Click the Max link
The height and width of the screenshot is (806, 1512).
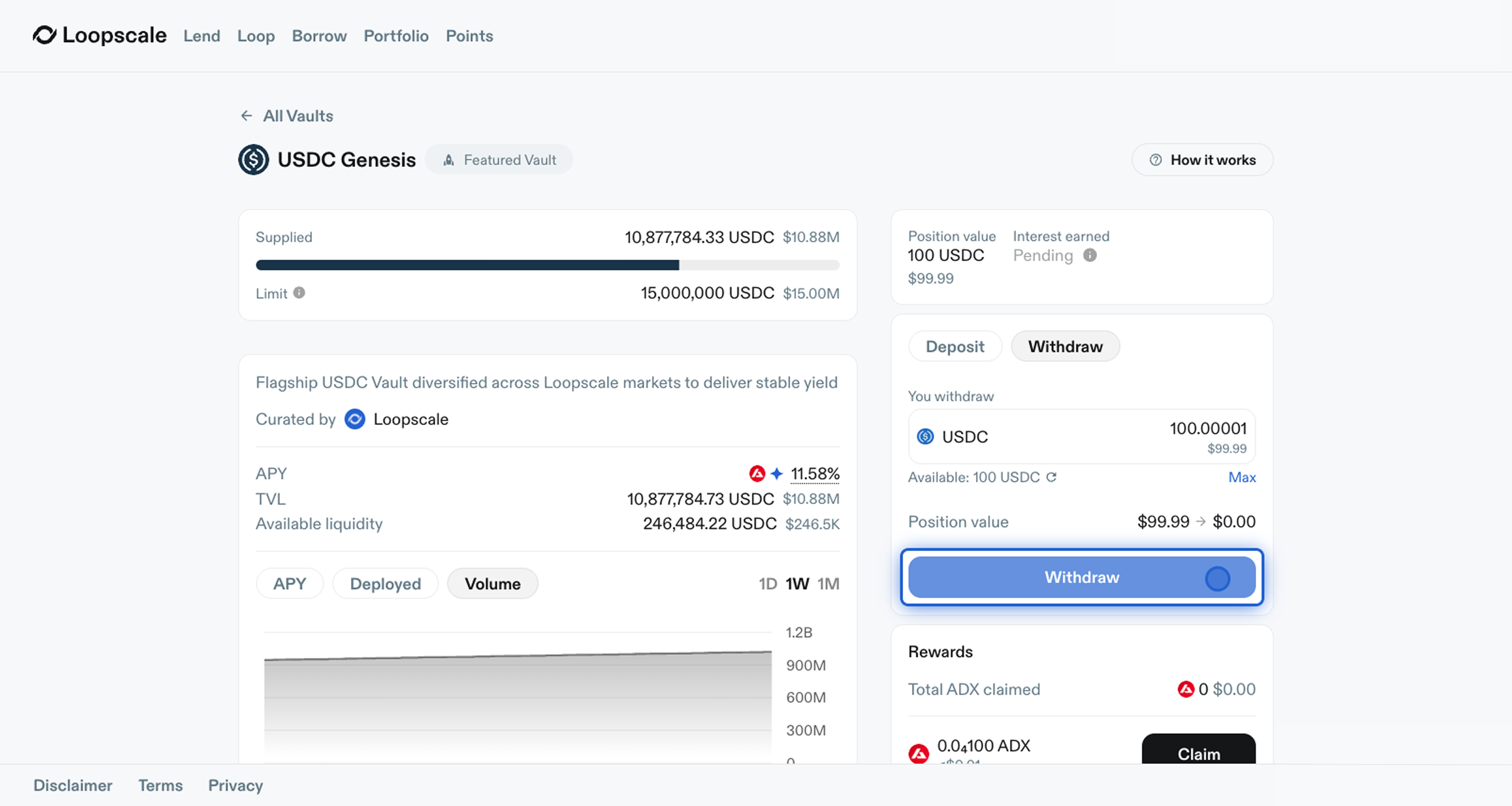tap(1241, 477)
